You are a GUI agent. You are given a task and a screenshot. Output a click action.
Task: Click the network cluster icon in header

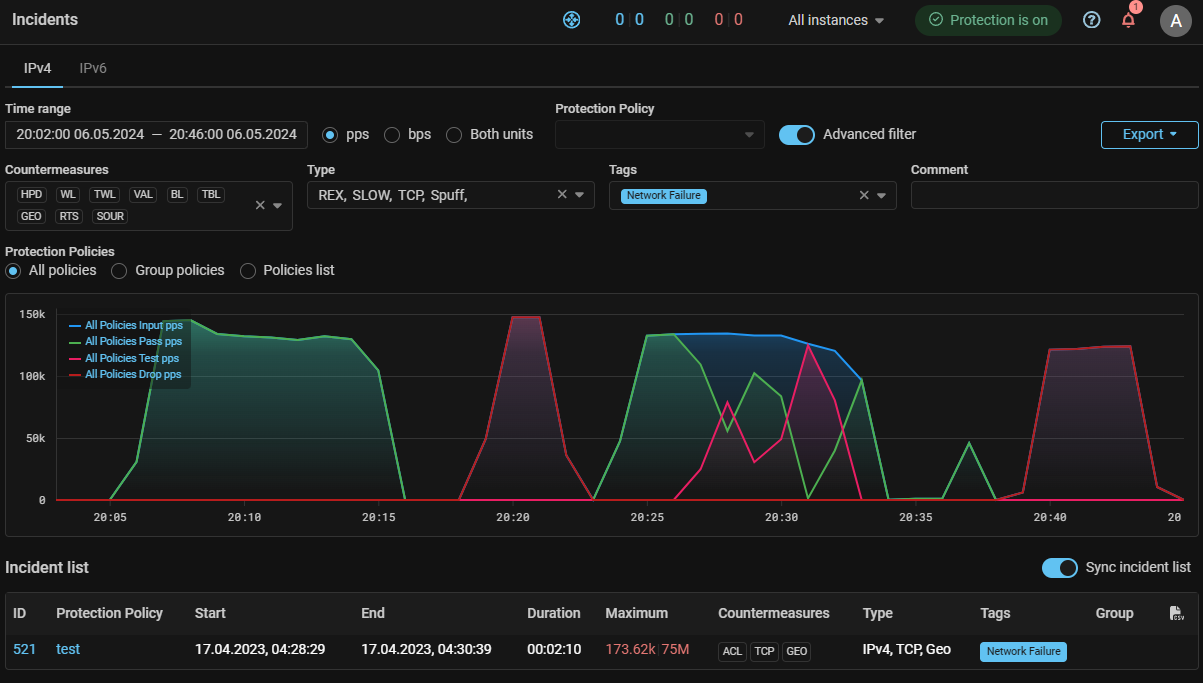click(572, 20)
